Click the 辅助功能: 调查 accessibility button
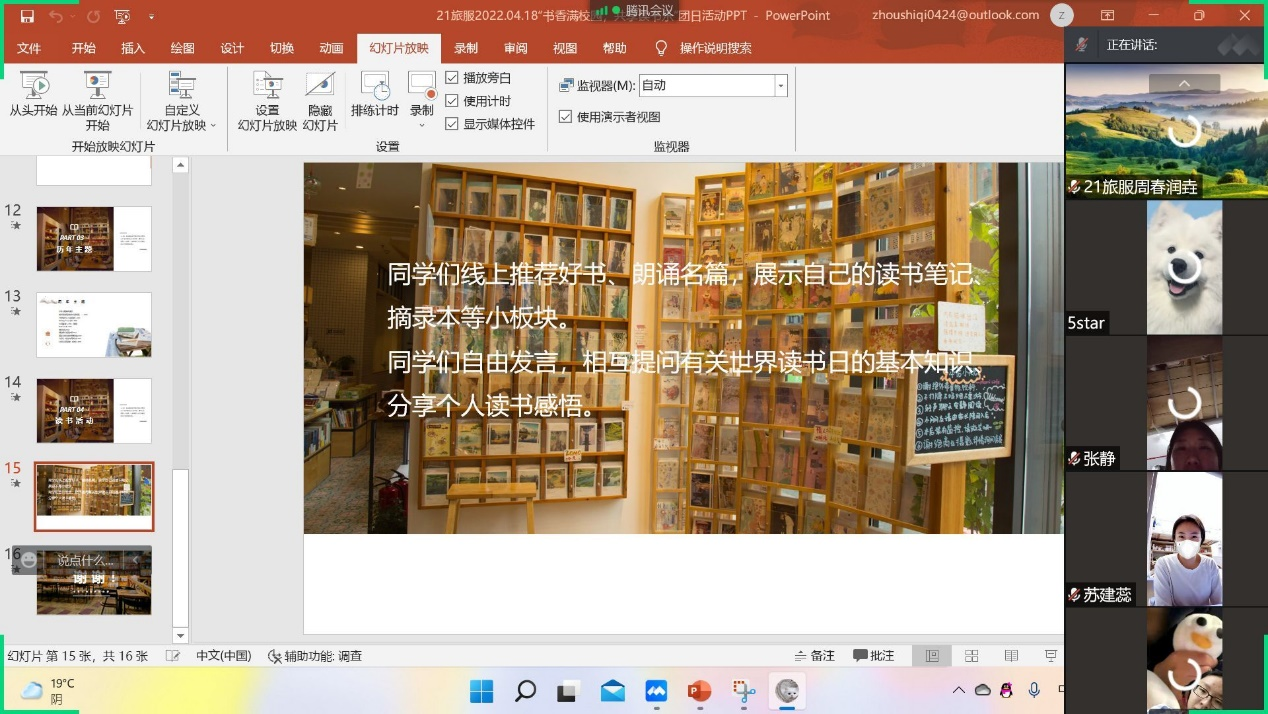Image resolution: width=1268 pixels, height=714 pixels. point(315,656)
